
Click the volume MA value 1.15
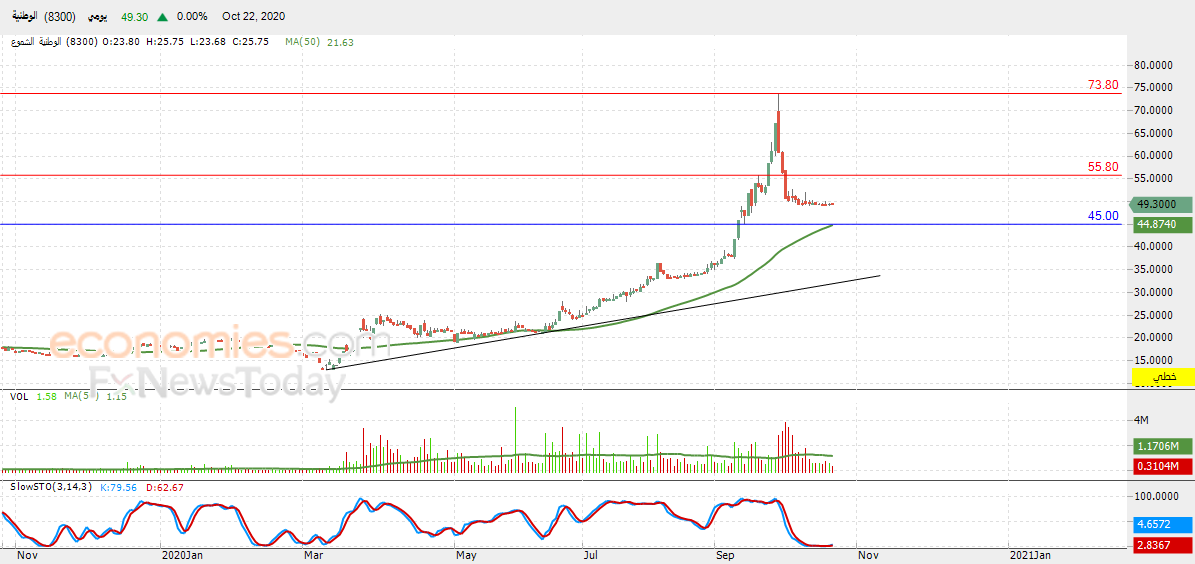click(x=117, y=396)
